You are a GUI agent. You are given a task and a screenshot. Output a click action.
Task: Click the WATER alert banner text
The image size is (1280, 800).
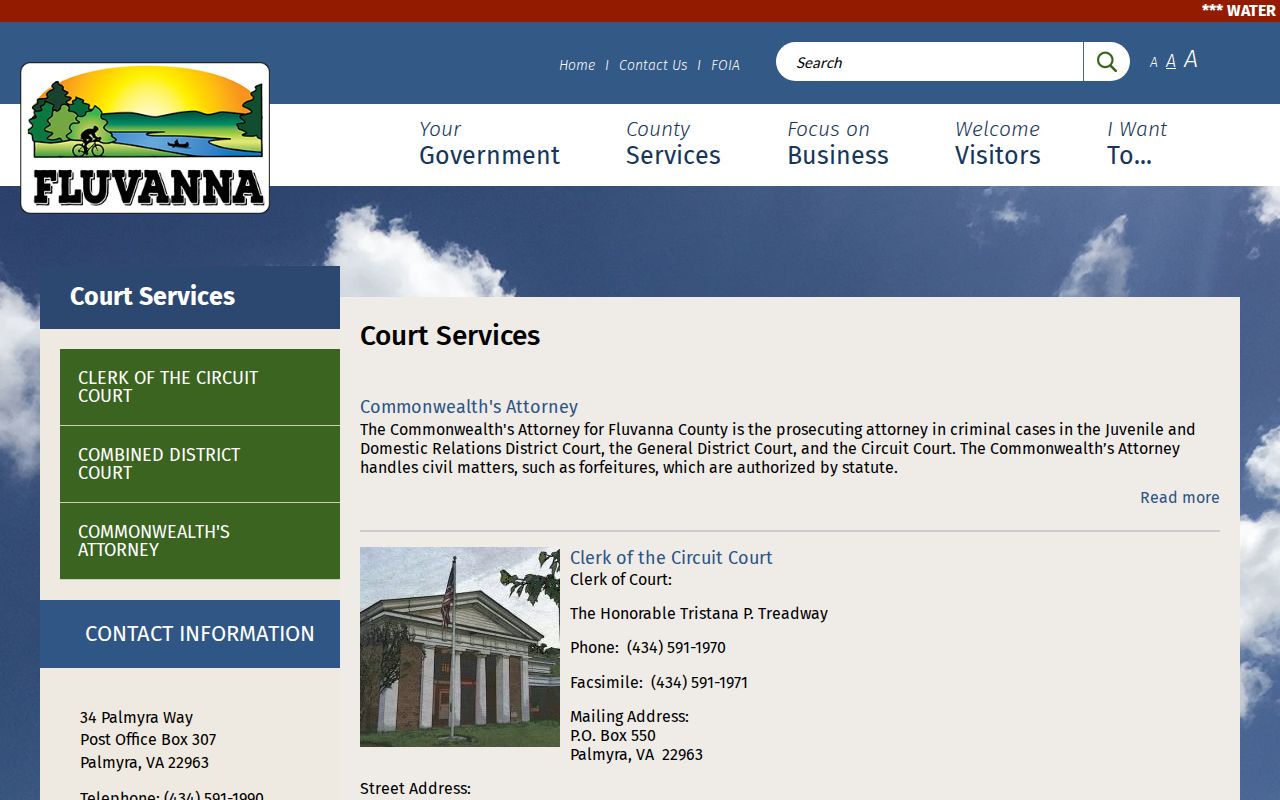(1239, 10)
